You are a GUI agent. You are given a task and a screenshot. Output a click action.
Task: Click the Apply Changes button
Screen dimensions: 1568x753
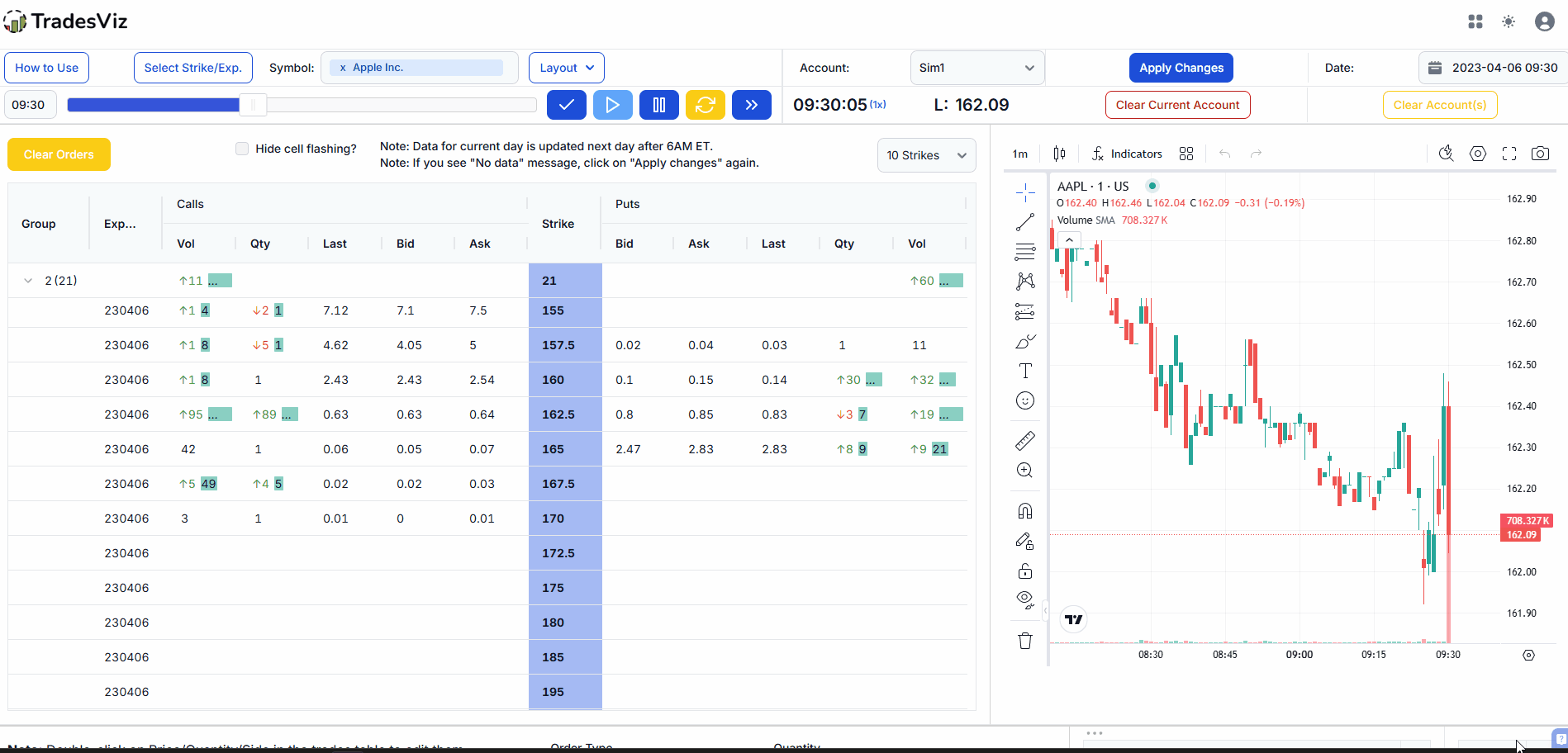(x=1181, y=68)
